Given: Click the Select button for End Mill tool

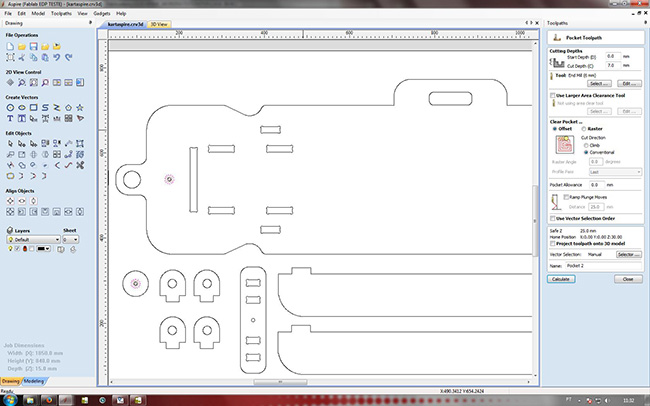Looking at the screenshot, I should pyautogui.click(x=599, y=84).
